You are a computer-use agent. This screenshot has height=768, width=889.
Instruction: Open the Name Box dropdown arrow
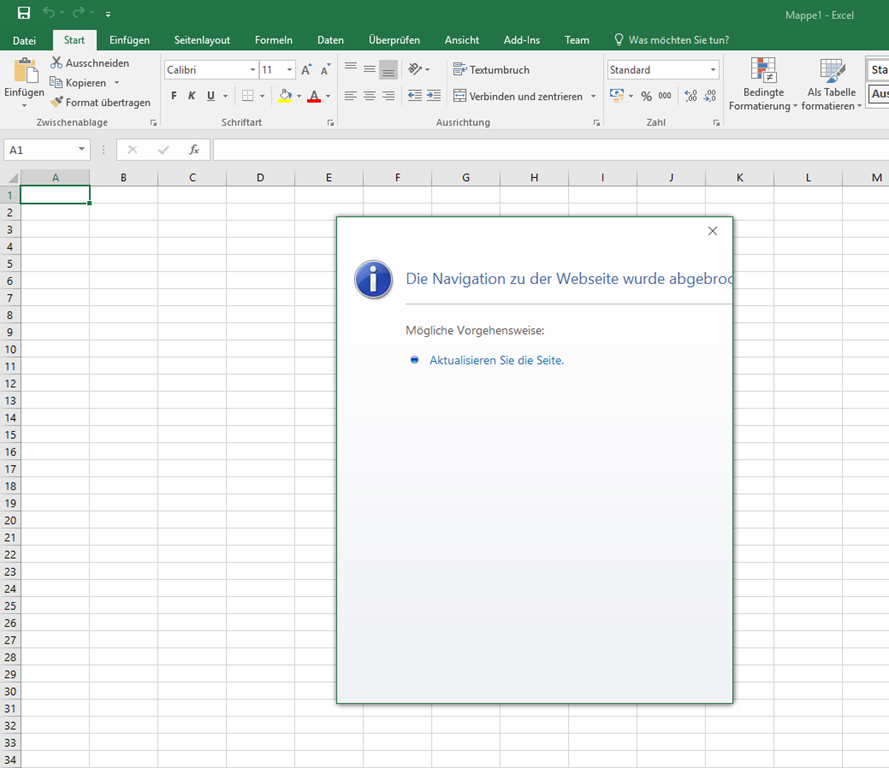[x=81, y=150]
